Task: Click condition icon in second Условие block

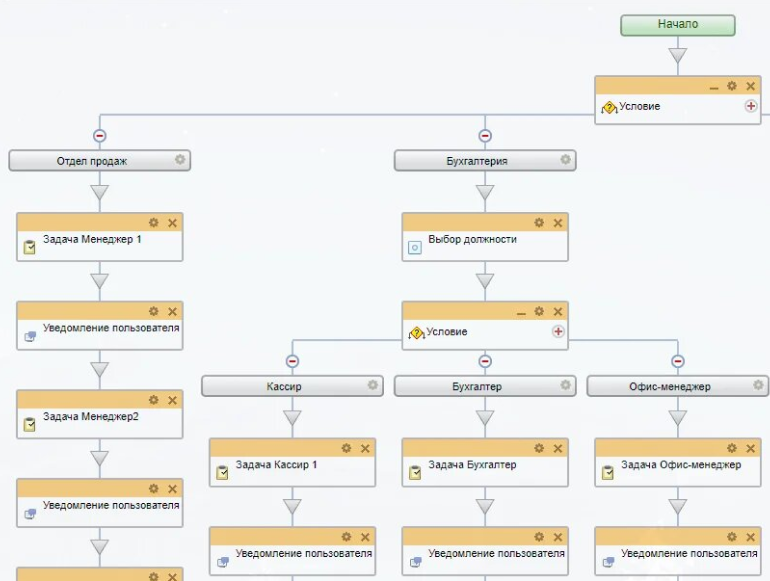Action: coord(416,333)
